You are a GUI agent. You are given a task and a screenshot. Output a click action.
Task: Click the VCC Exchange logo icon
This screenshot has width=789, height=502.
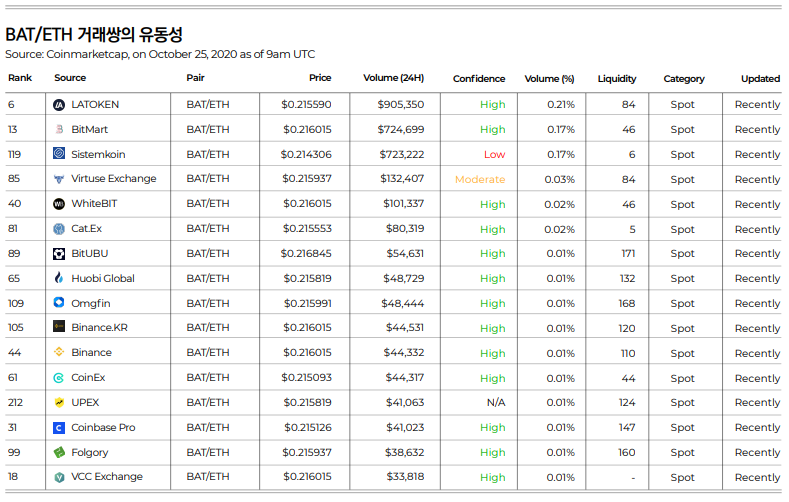pos(59,477)
